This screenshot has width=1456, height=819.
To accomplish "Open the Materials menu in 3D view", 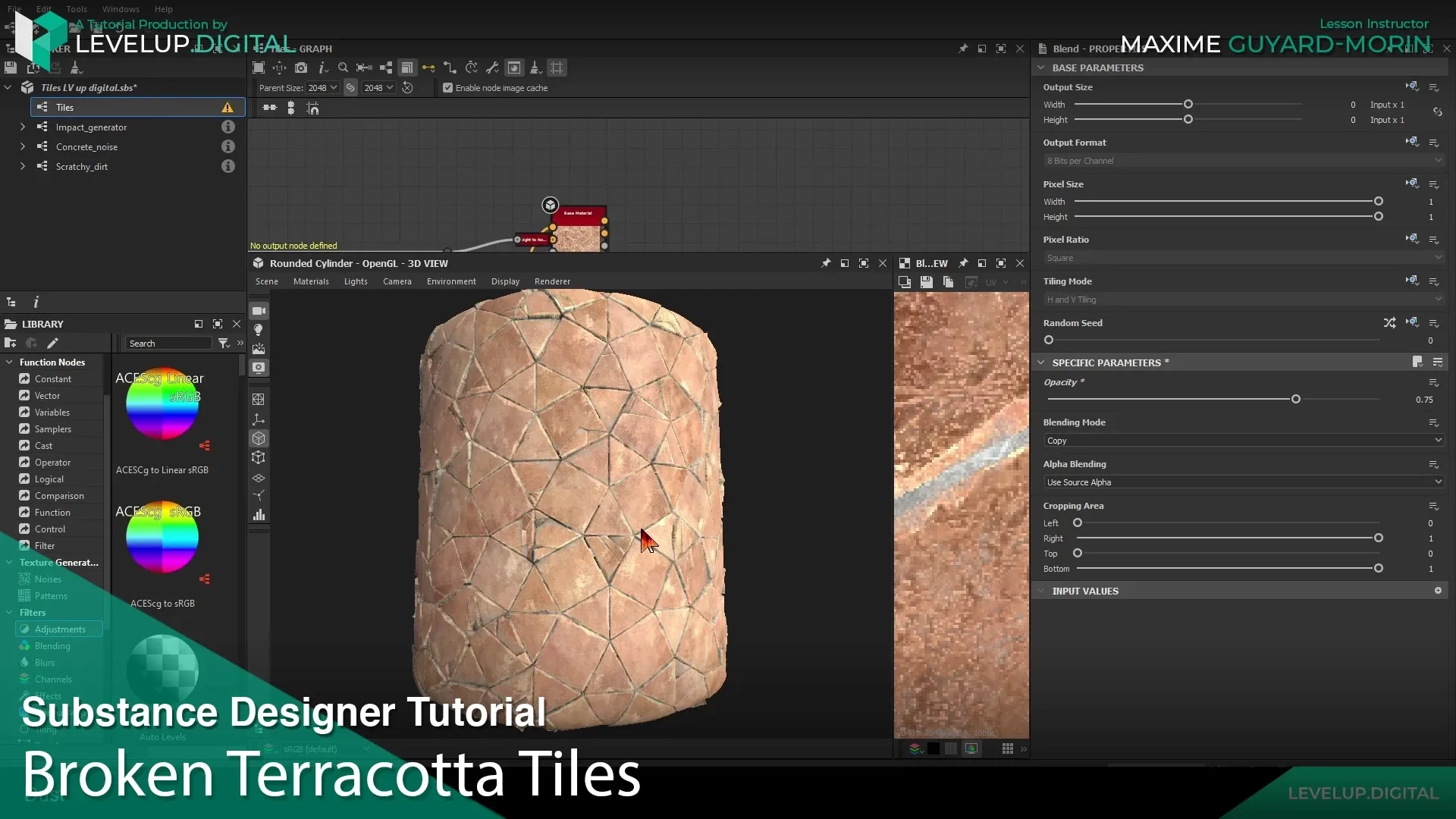I will click(311, 281).
